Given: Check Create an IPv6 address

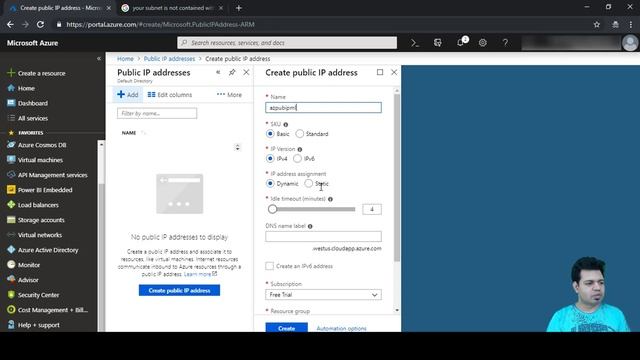Looking at the screenshot, I should coord(269,266).
